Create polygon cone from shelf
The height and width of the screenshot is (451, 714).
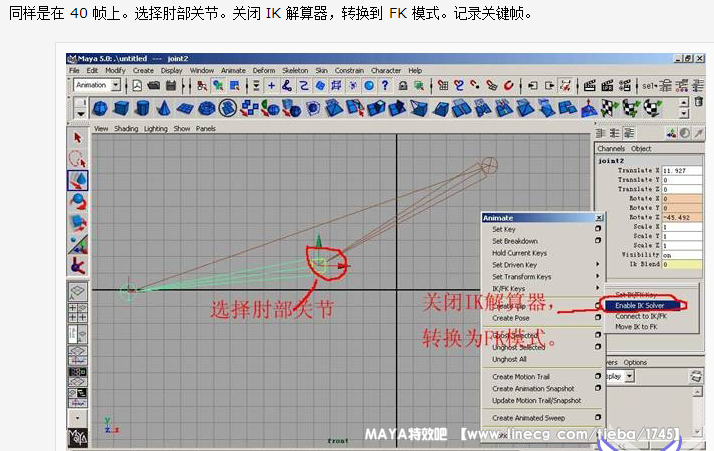163,108
